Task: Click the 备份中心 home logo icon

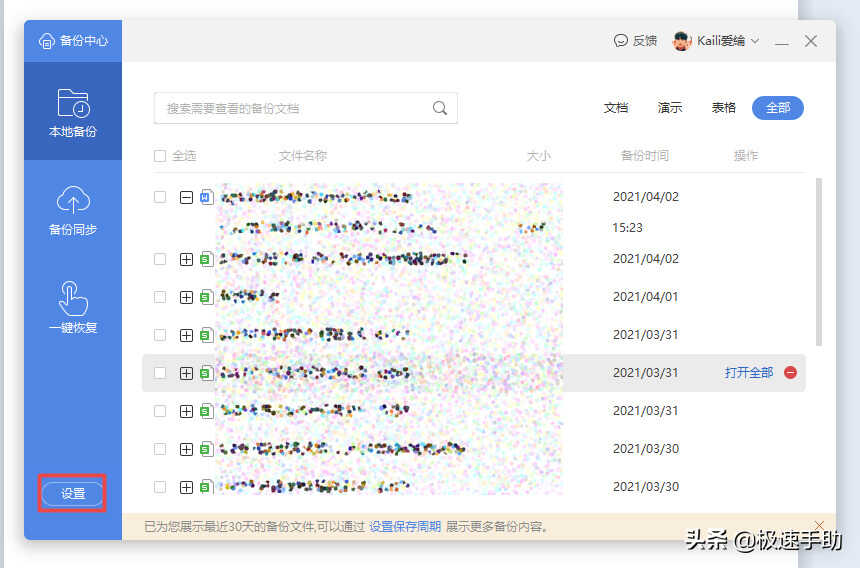Action: pyautogui.click(x=47, y=41)
